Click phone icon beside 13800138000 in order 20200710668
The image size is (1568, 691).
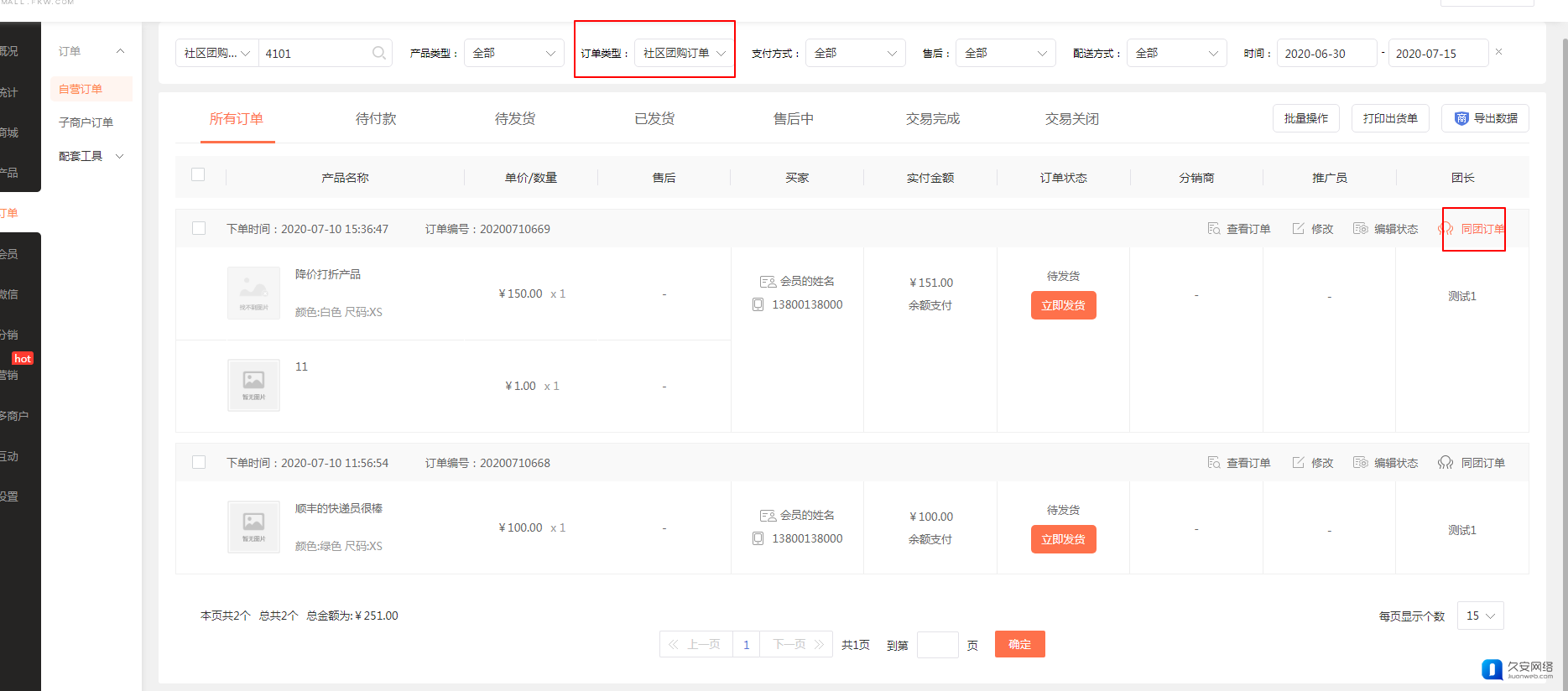[x=758, y=538]
